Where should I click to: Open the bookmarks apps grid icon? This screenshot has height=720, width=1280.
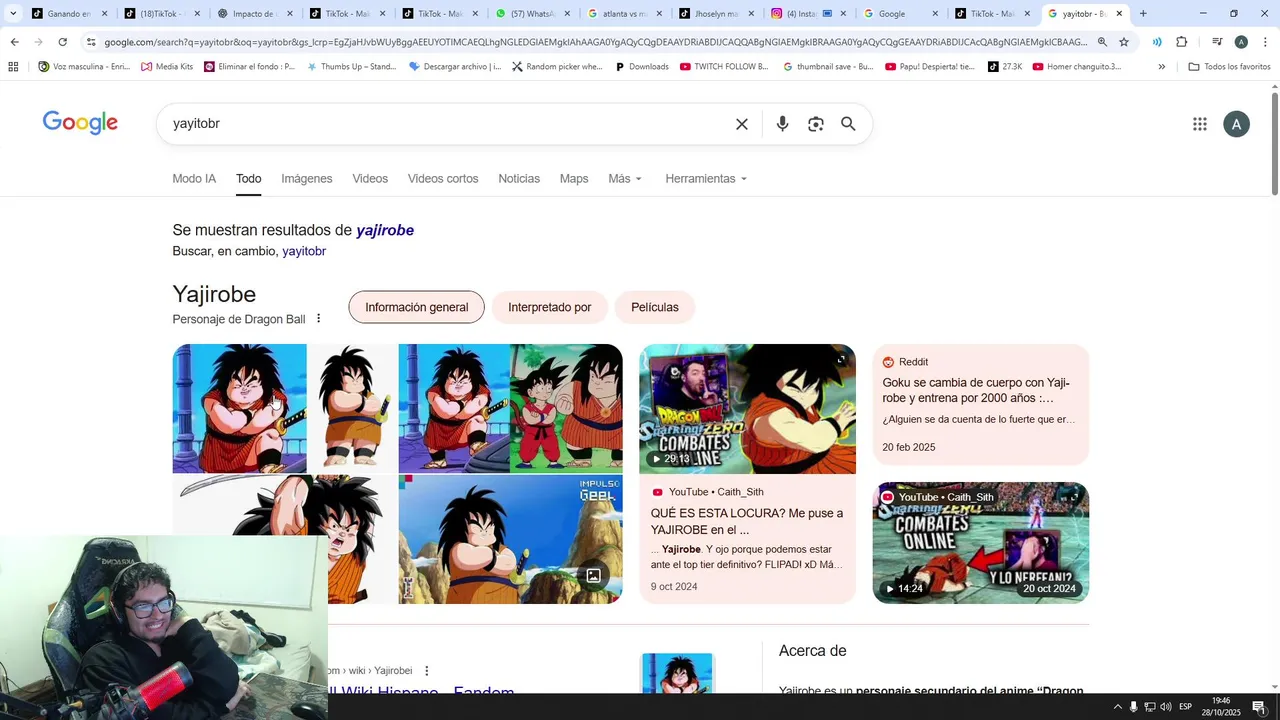point(13,67)
